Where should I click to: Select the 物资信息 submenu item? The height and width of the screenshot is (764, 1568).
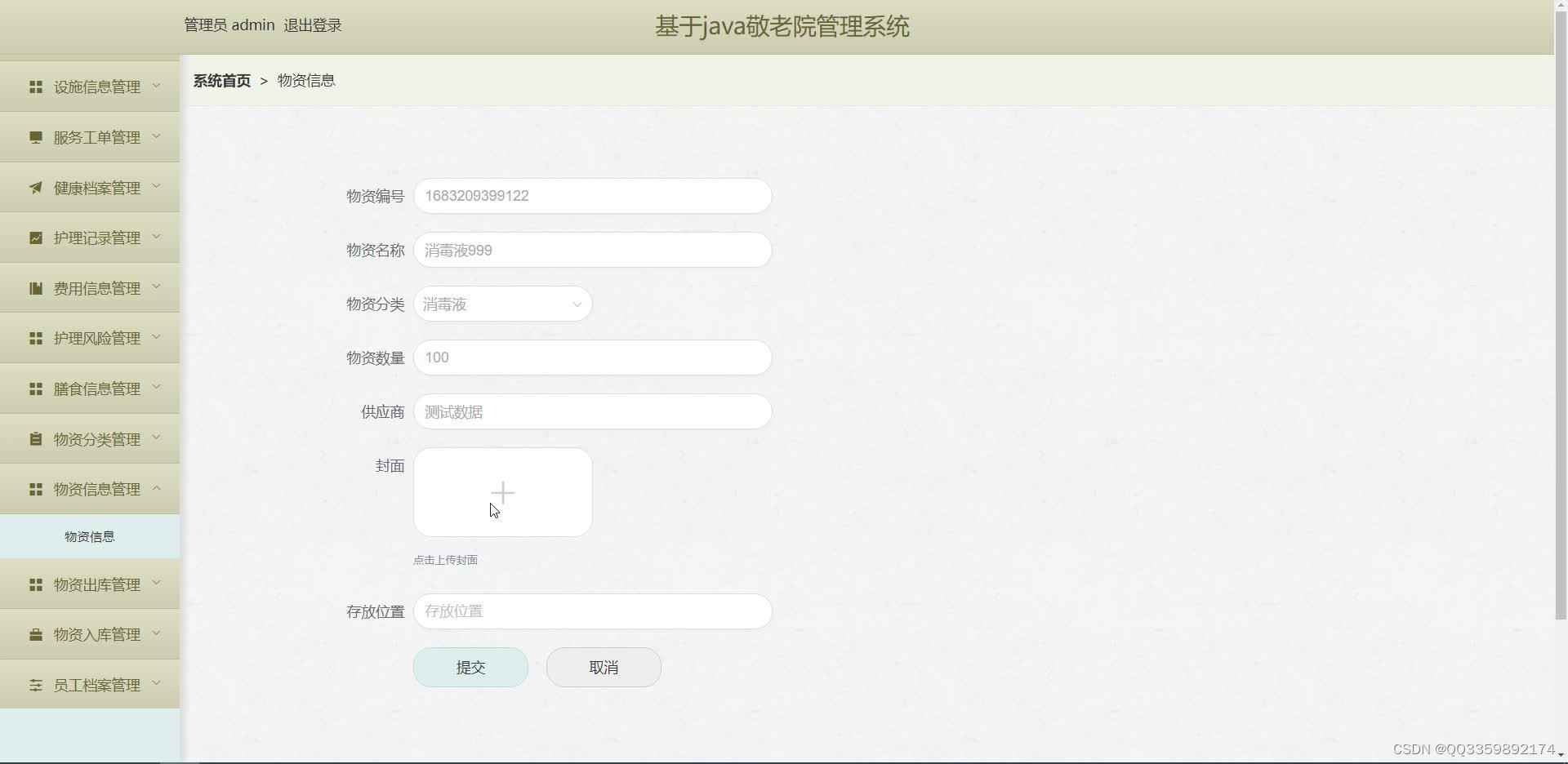click(x=90, y=536)
